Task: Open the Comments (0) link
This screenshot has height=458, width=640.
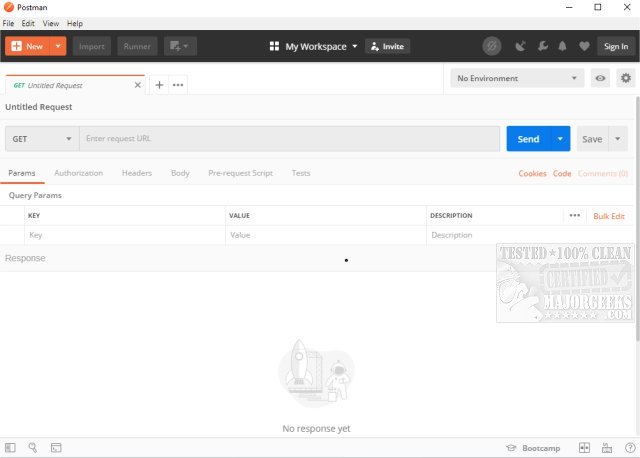Action: click(602, 173)
